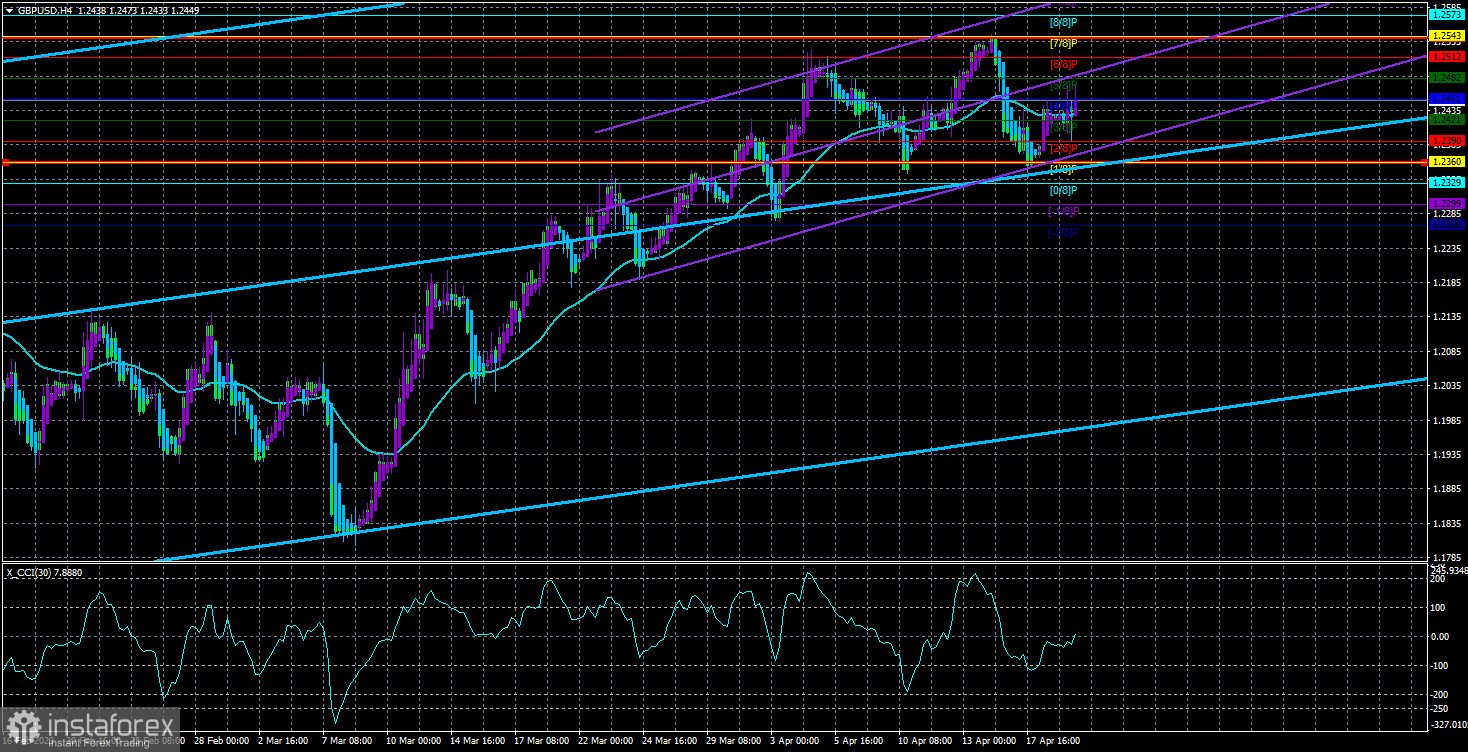Select the [0/8]P Murray level label
This screenshot has width=1468, height=752.
coord(1063,190)
